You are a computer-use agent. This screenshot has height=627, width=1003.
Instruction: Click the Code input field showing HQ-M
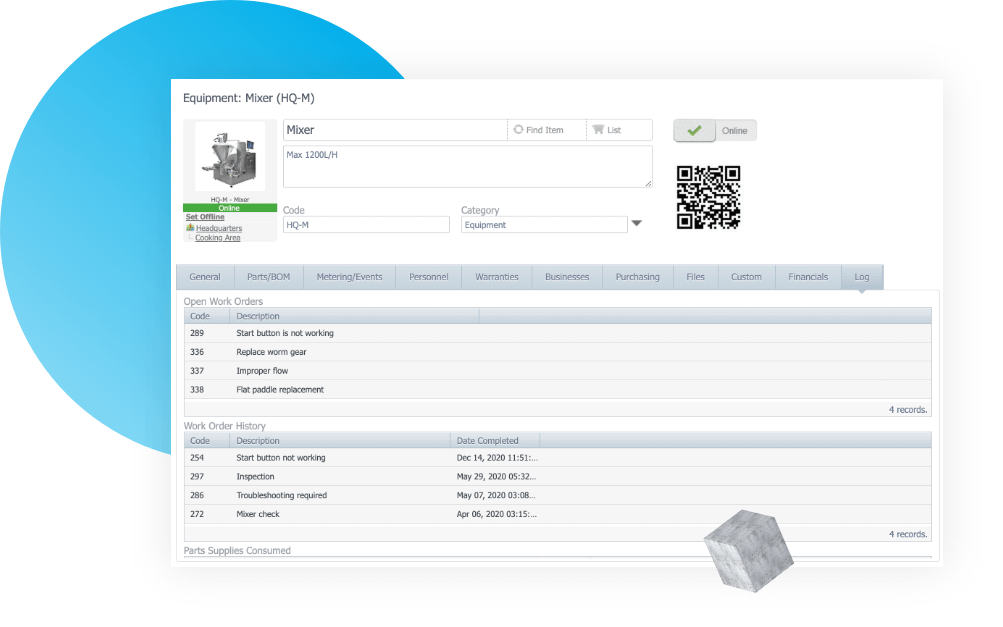tap(366, 224)
